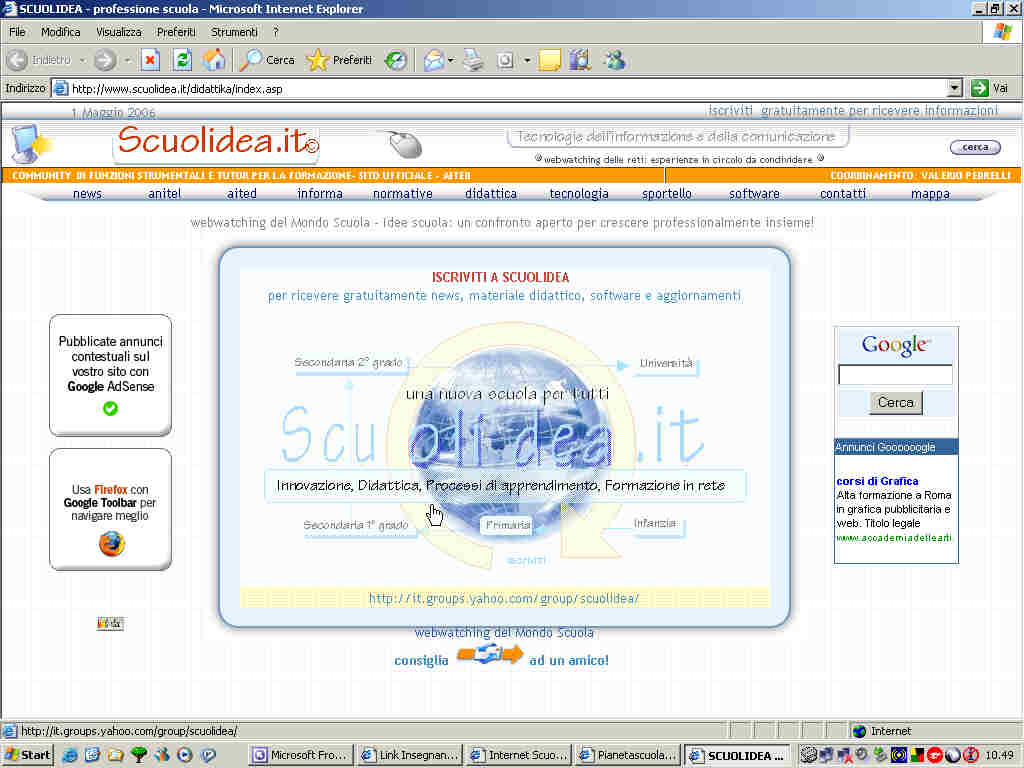
Task: Switch to the Microsoft Fro... taskbar window
Action: [302, 756]
